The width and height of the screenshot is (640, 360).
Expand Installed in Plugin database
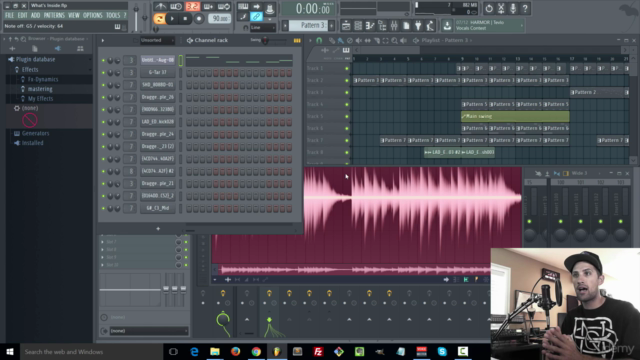pyautogui.click(x=33, y=143)
